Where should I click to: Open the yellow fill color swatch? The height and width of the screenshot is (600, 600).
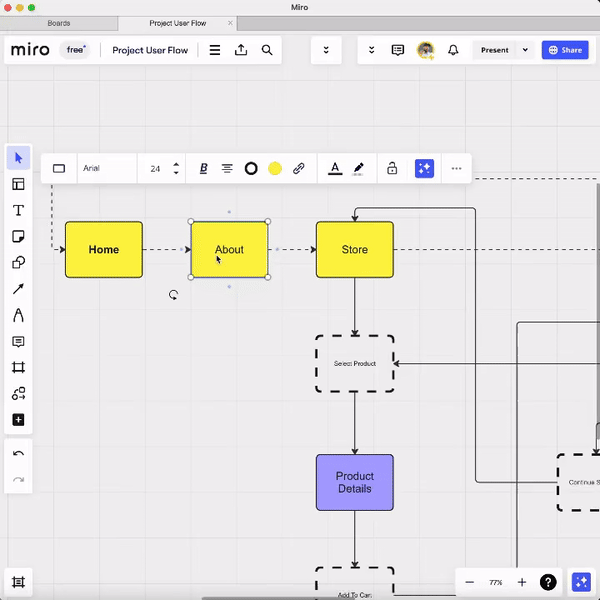pos(275,169)
